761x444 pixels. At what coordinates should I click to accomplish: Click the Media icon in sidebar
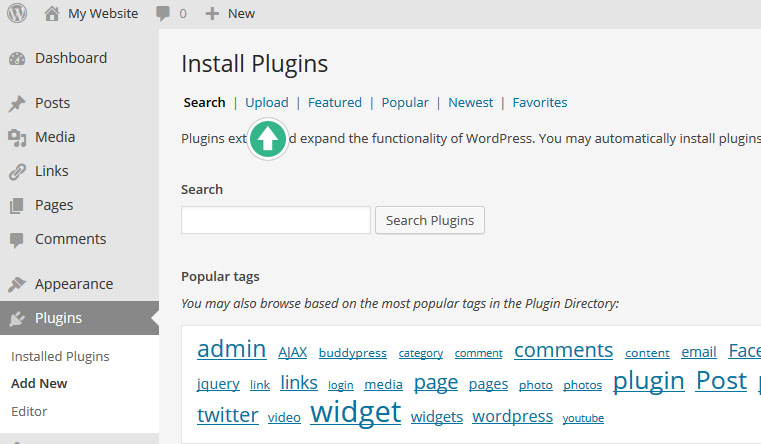[17, 138]
